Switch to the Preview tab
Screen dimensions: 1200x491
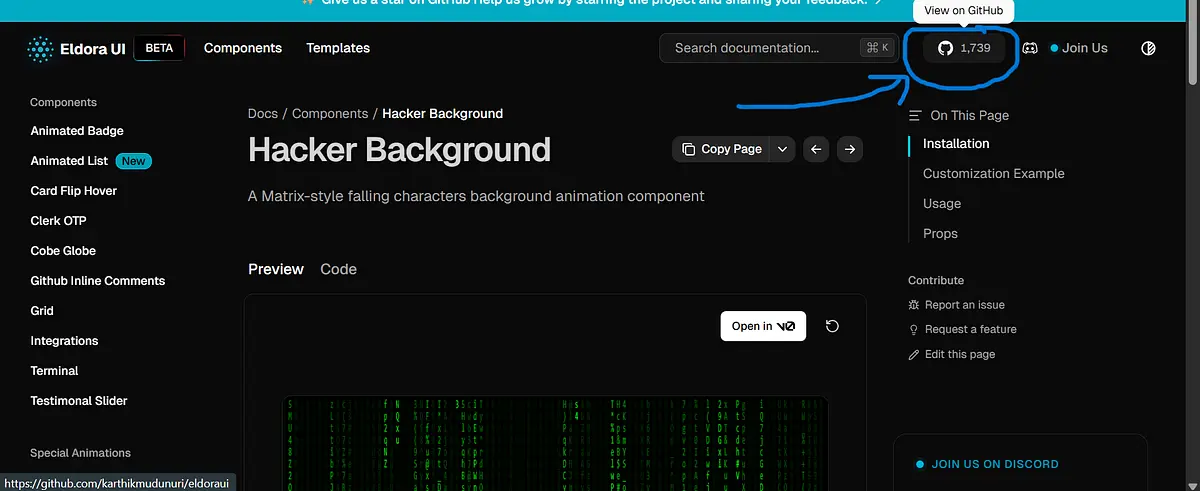tap(276, 269)
